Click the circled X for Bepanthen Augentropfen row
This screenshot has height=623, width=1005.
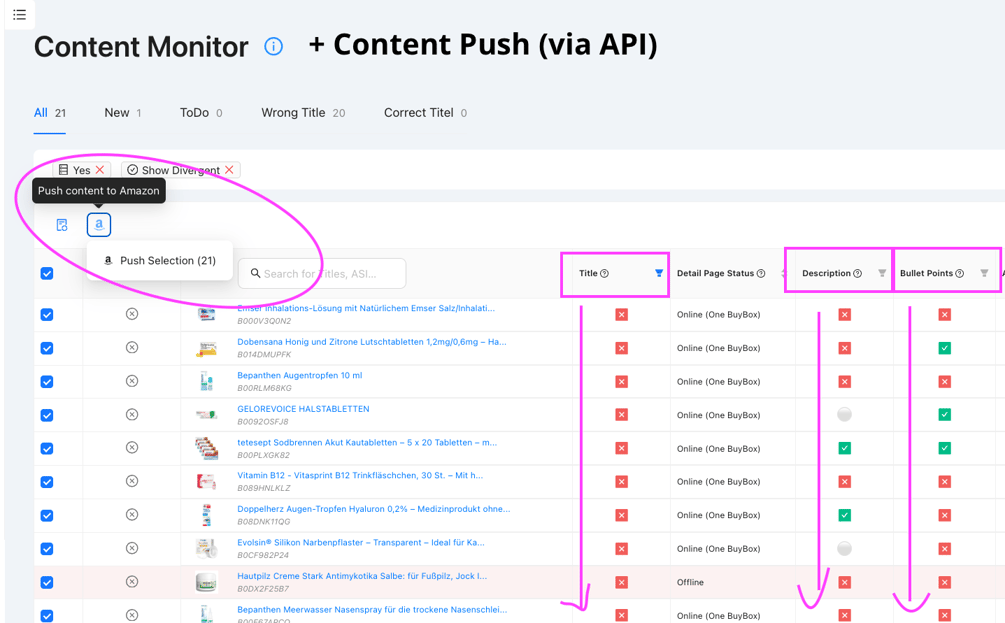(x=131, y=381)
